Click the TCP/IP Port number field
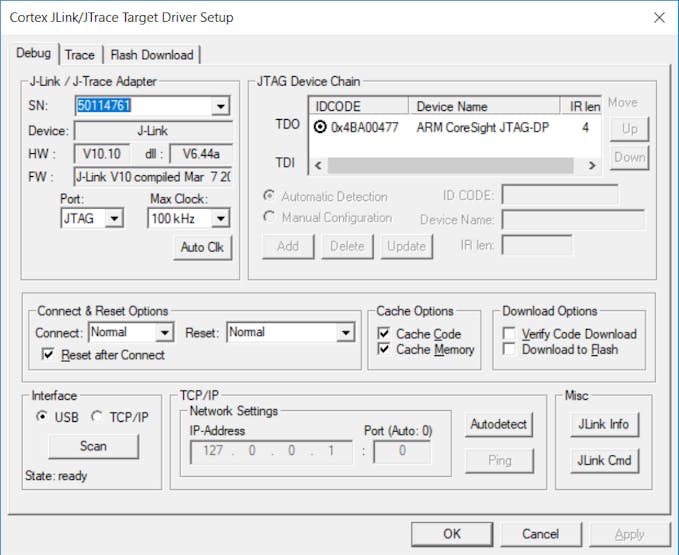 [x=402, y=452]
